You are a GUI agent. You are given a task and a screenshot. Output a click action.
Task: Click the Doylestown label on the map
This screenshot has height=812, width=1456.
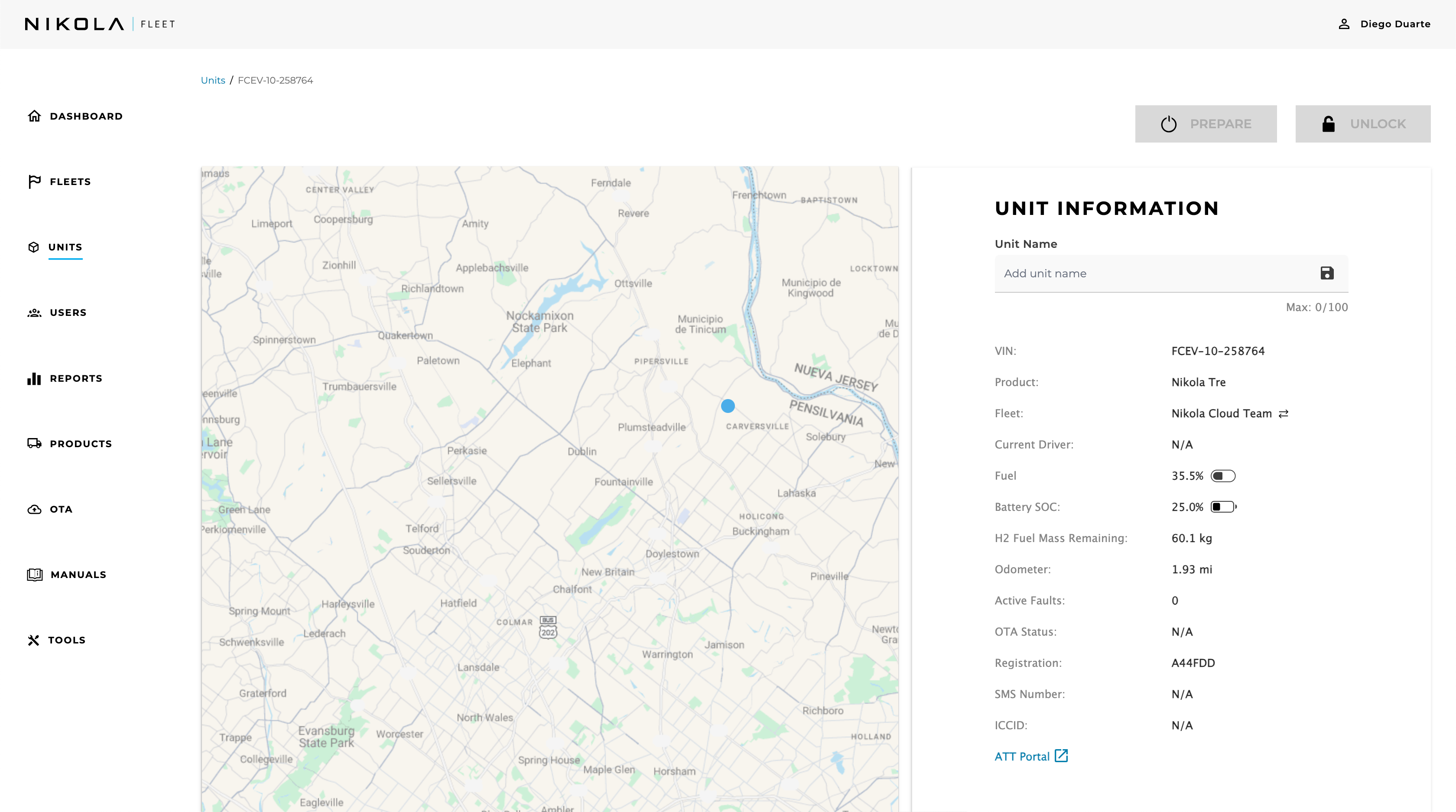[x=672, y=554]
